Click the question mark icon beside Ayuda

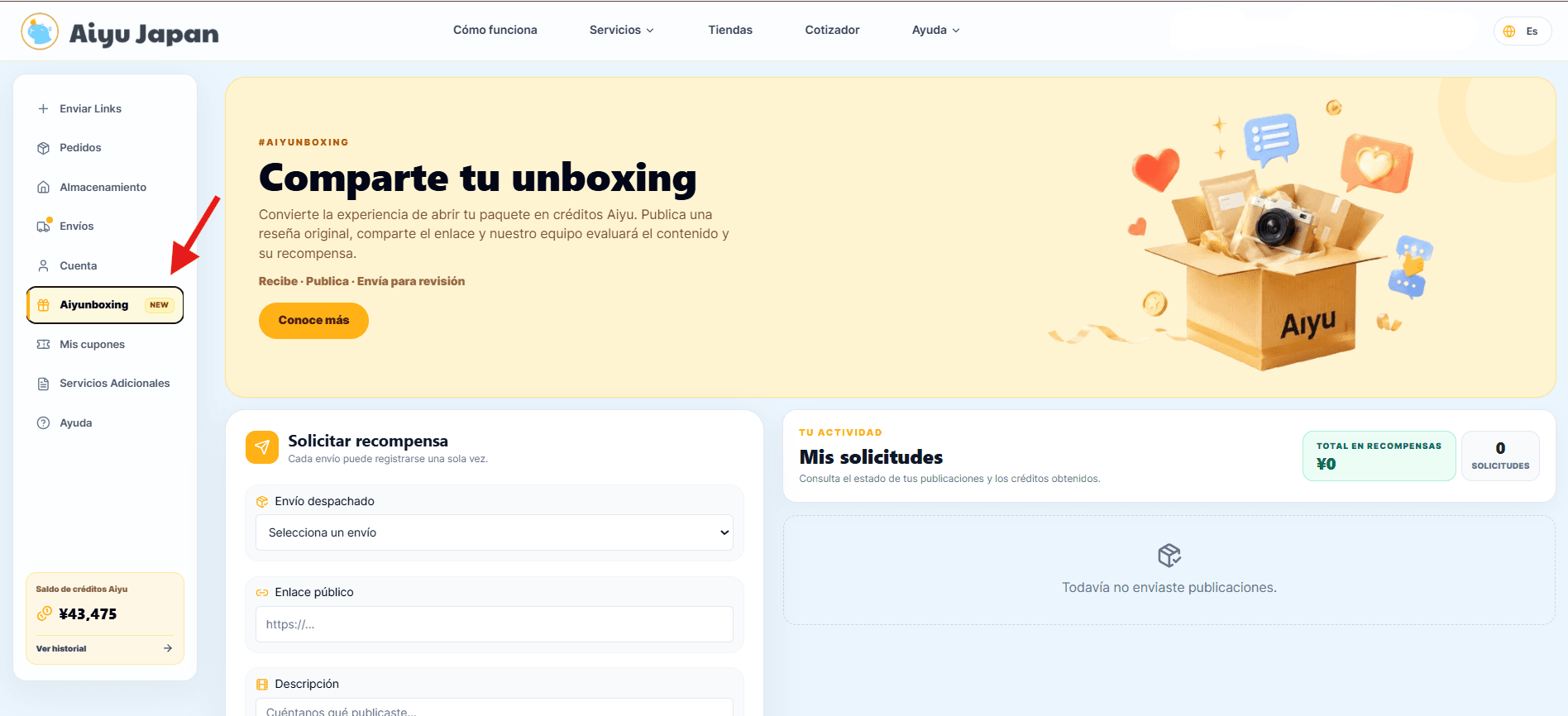(44, 422)
